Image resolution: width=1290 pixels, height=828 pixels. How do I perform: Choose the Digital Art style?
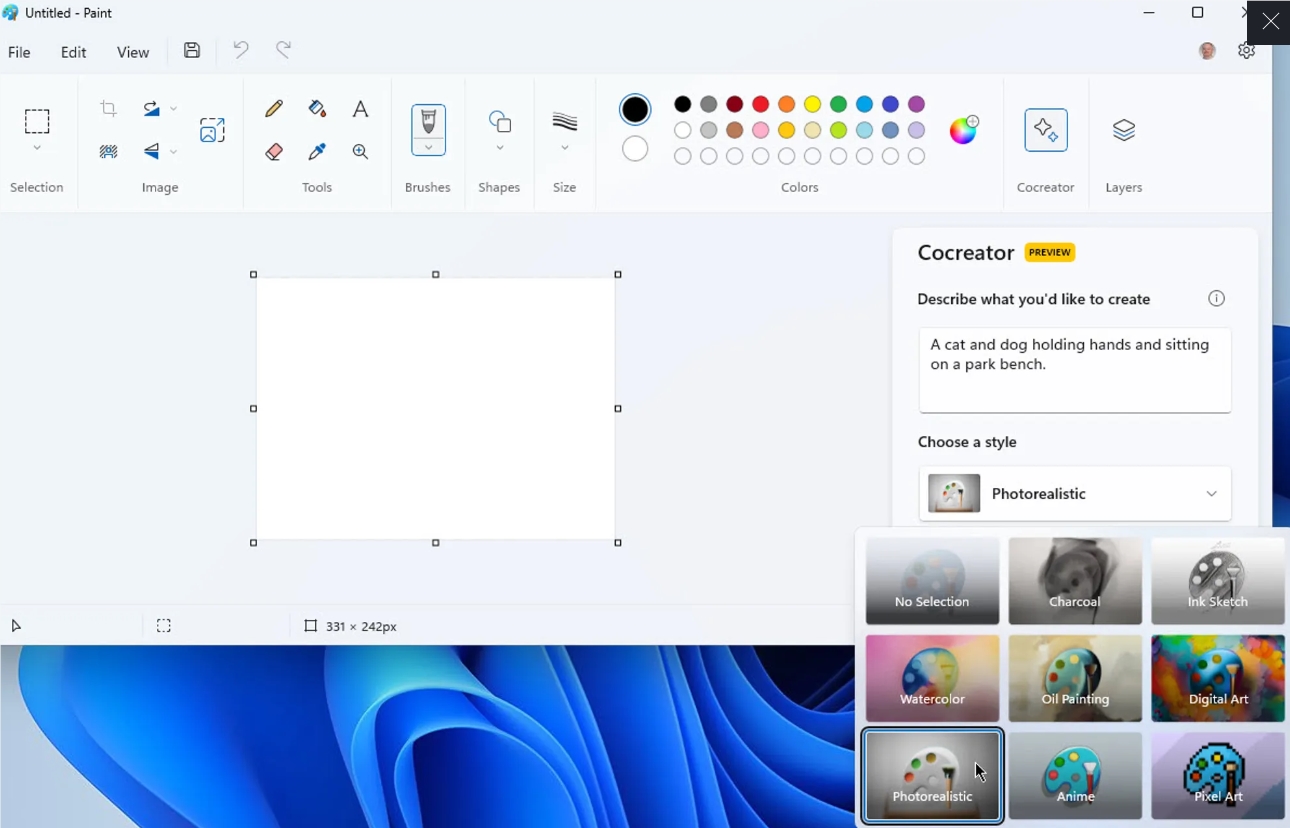pos(1218,678)
